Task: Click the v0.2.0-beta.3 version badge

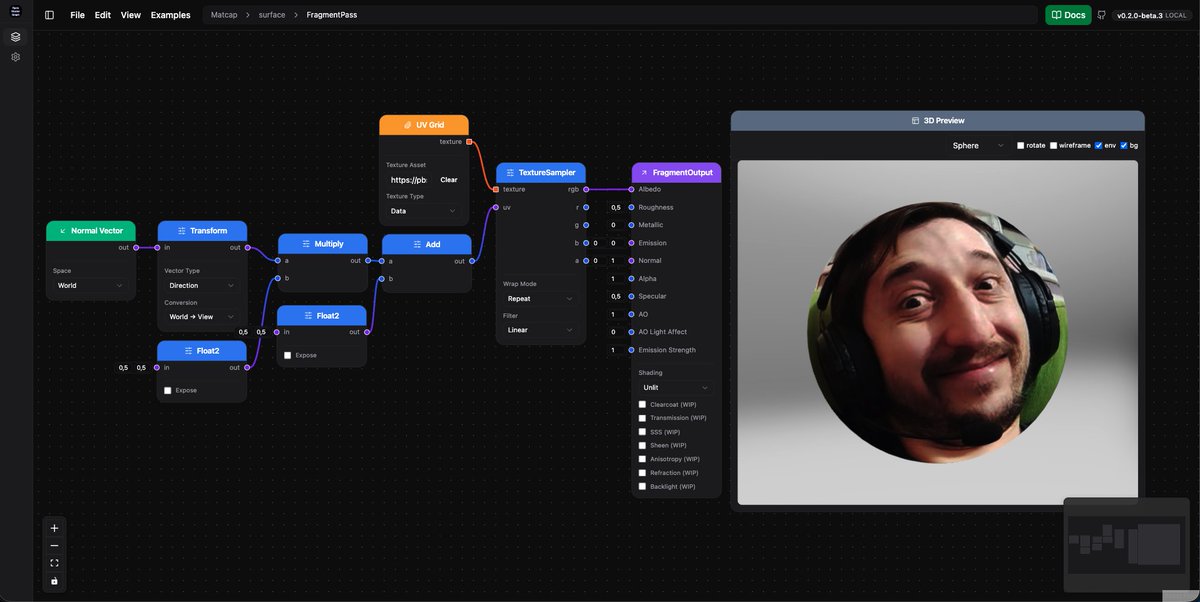Action: click(1153, 15)
